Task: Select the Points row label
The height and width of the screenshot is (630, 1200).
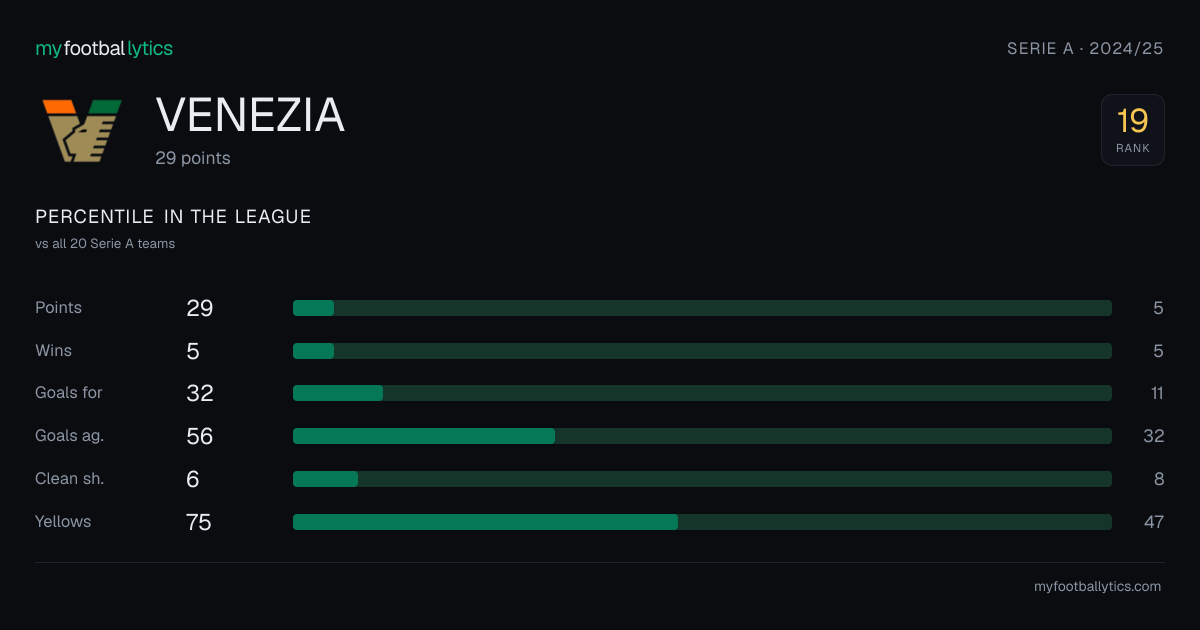Action: coord(59,308)
